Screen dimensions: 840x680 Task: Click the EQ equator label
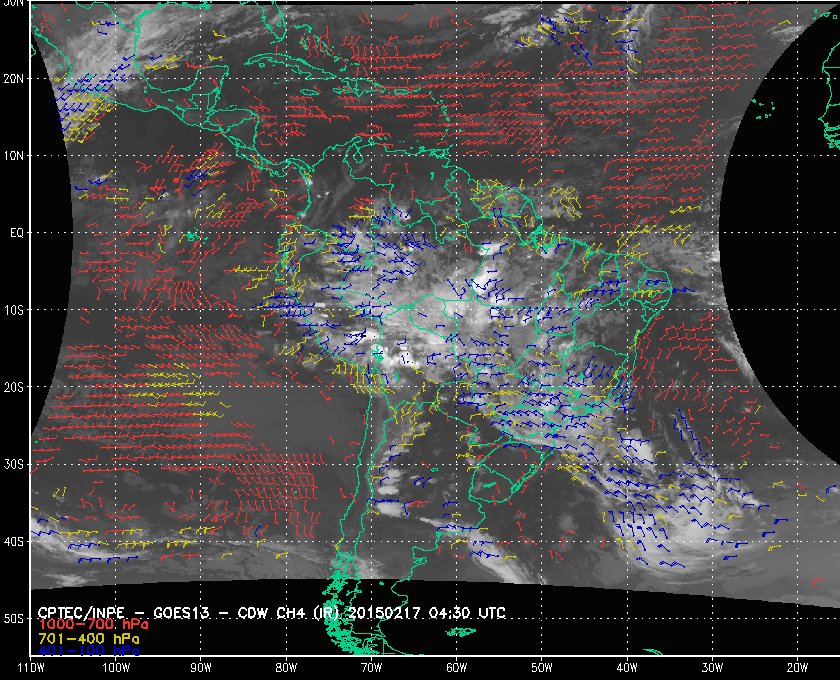point(17,233)
